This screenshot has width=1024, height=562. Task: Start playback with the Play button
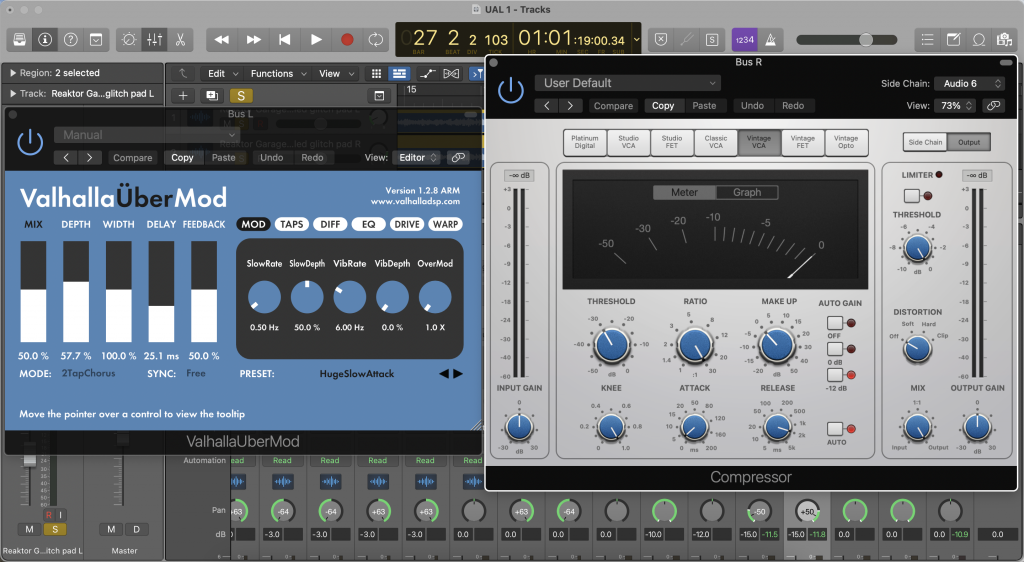316,40
